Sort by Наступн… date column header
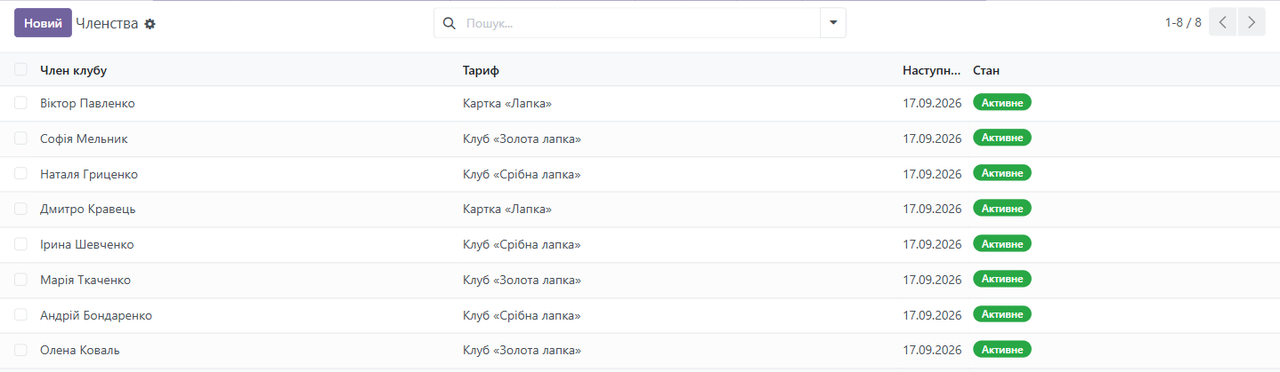Image resolution: width=1280 pixels, height=372 pixels. point(932,70)
